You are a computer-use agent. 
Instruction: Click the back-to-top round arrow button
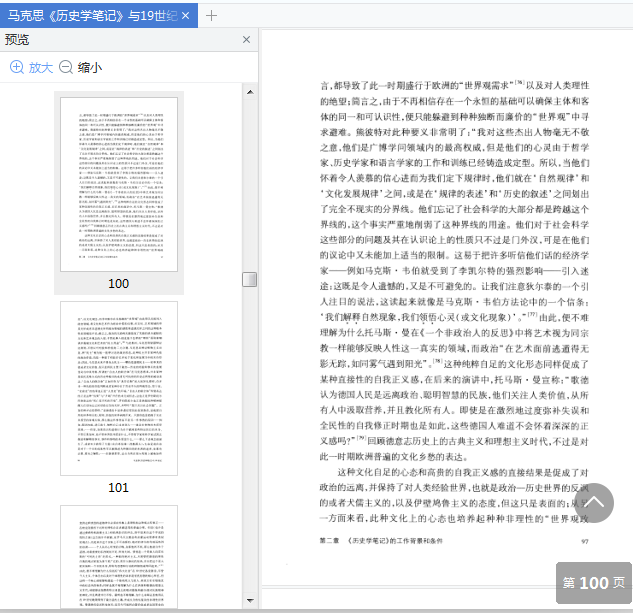594,503
